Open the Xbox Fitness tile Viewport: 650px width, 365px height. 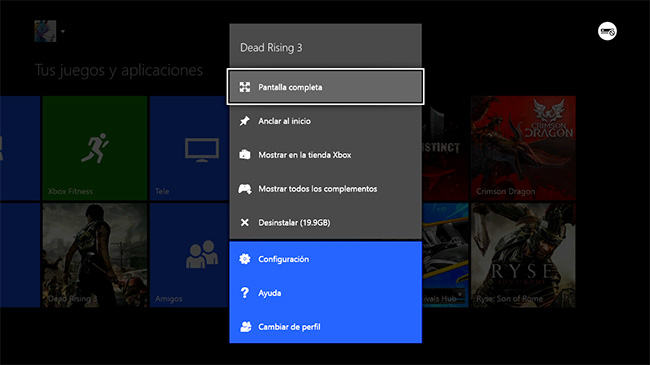95,148
